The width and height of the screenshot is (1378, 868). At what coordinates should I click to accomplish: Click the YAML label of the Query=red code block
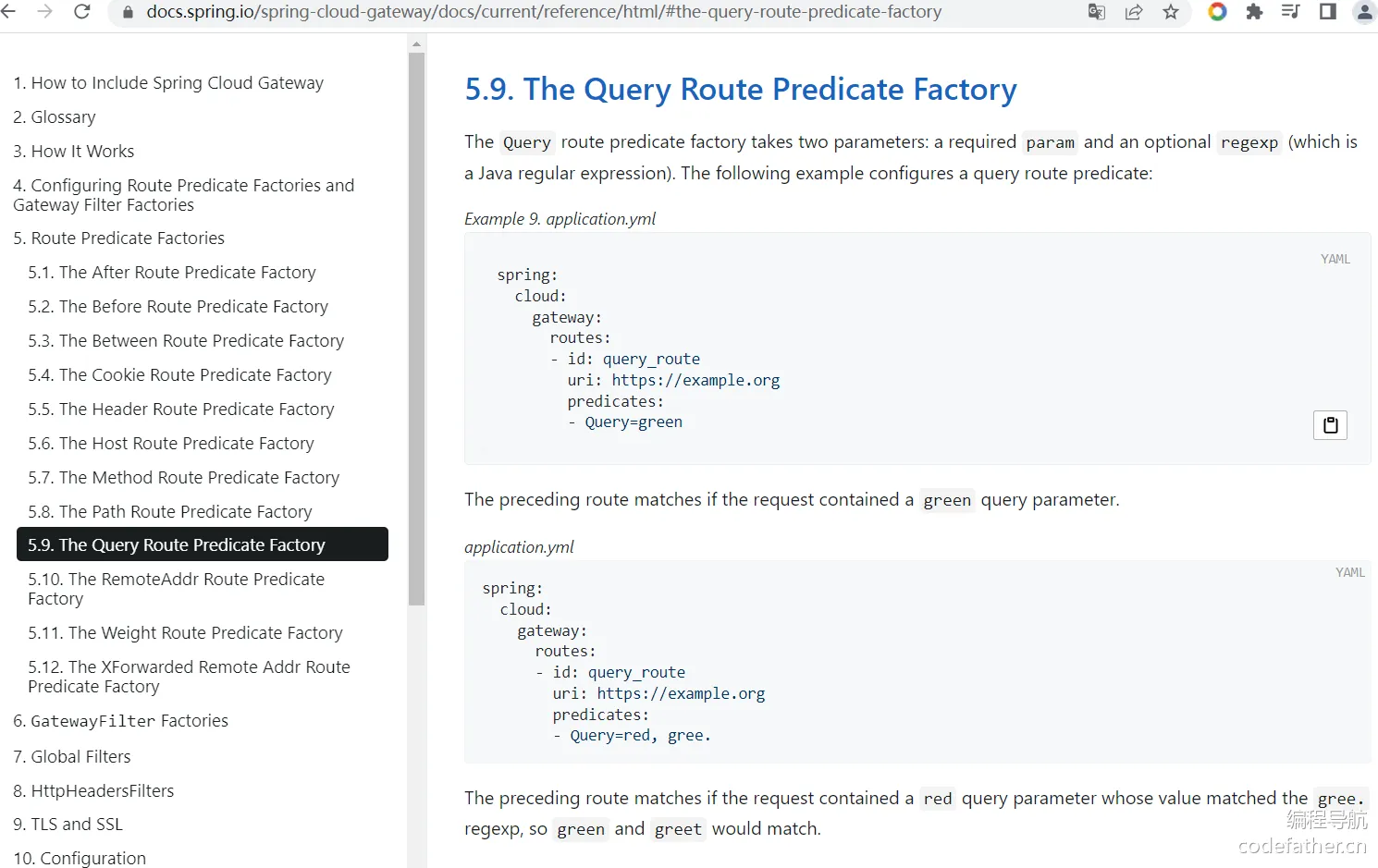(1350, 572)
